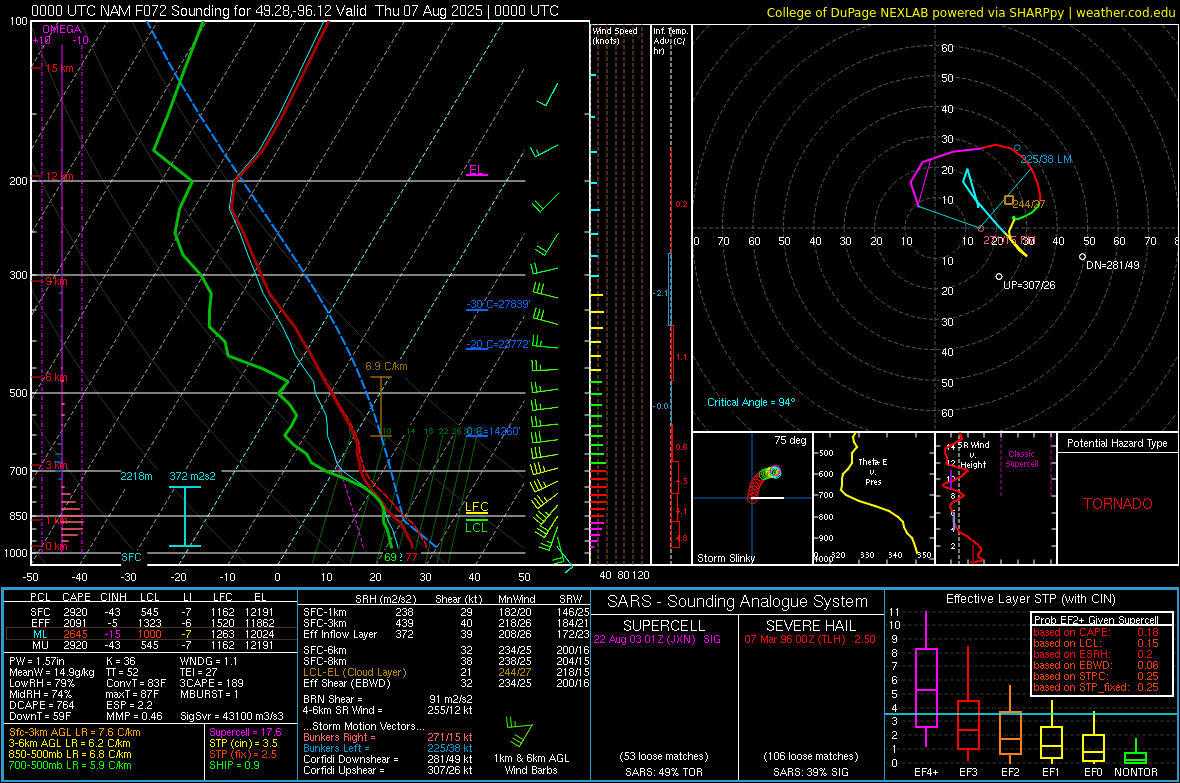Click Sfc-3km AGL LR = 7.6 C/km

75,732
